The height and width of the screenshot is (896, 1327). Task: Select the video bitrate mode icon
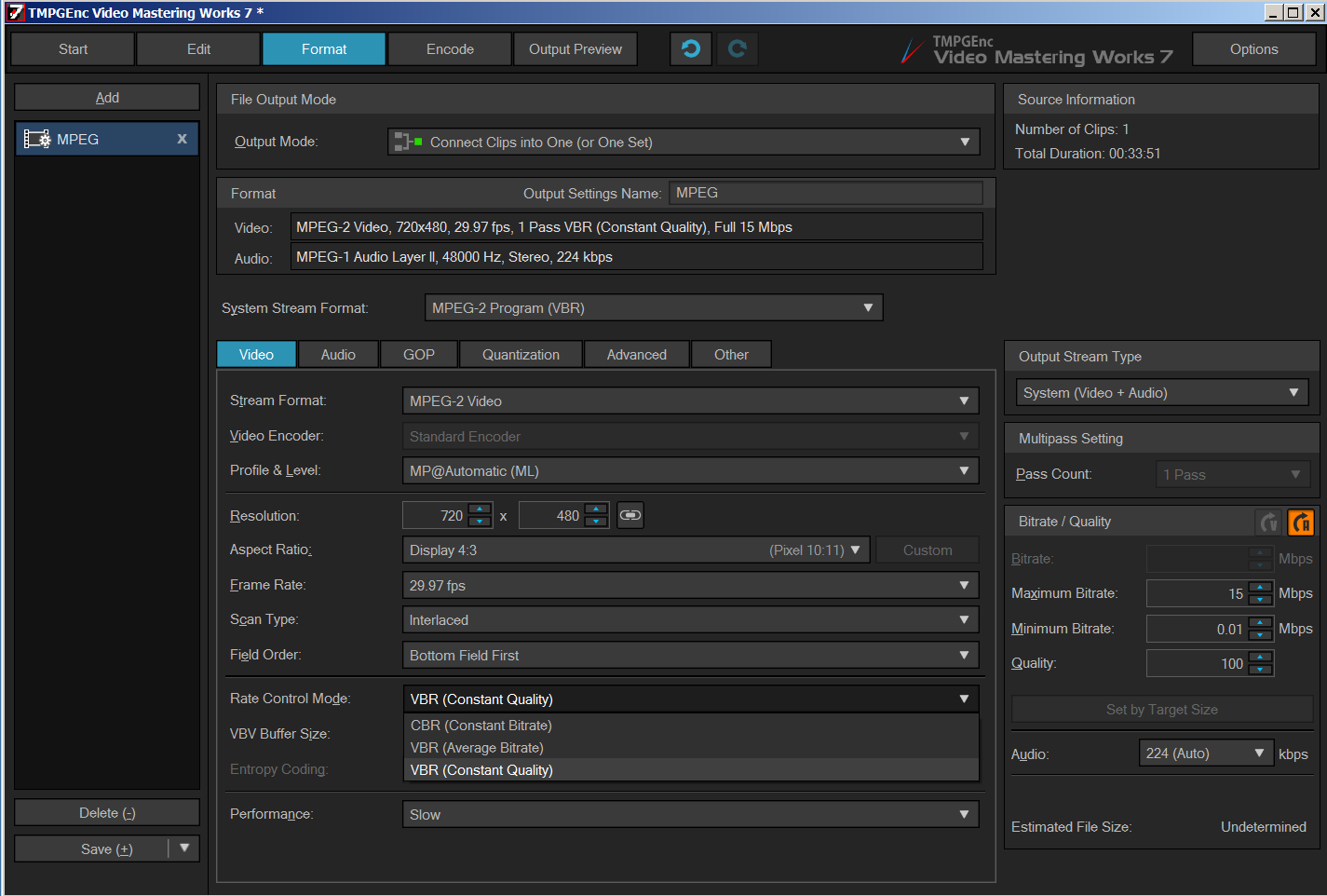(x=1268, y=523)
